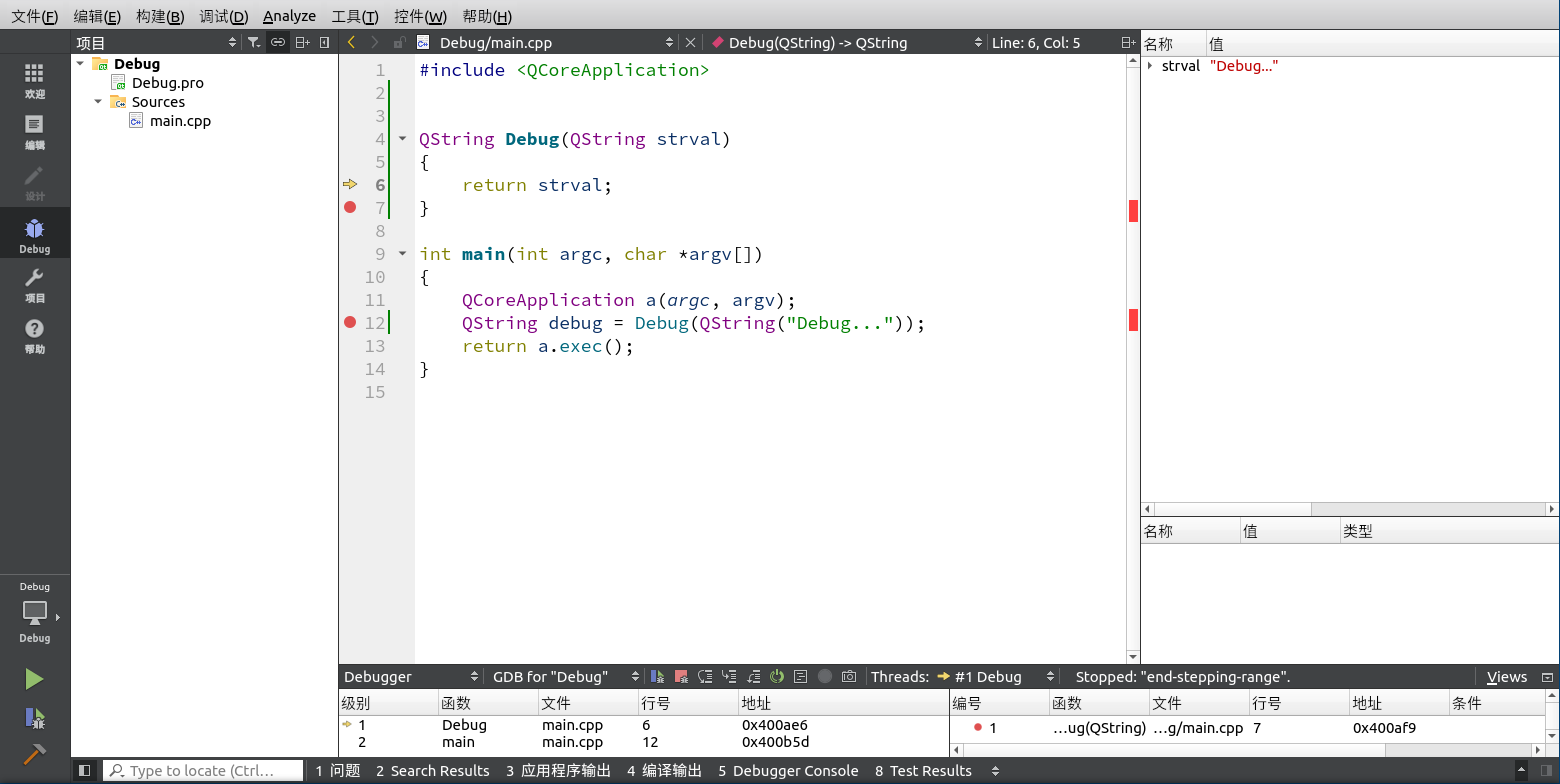
Task: Click the Step Over debugger icon
Action: point(704,676)
